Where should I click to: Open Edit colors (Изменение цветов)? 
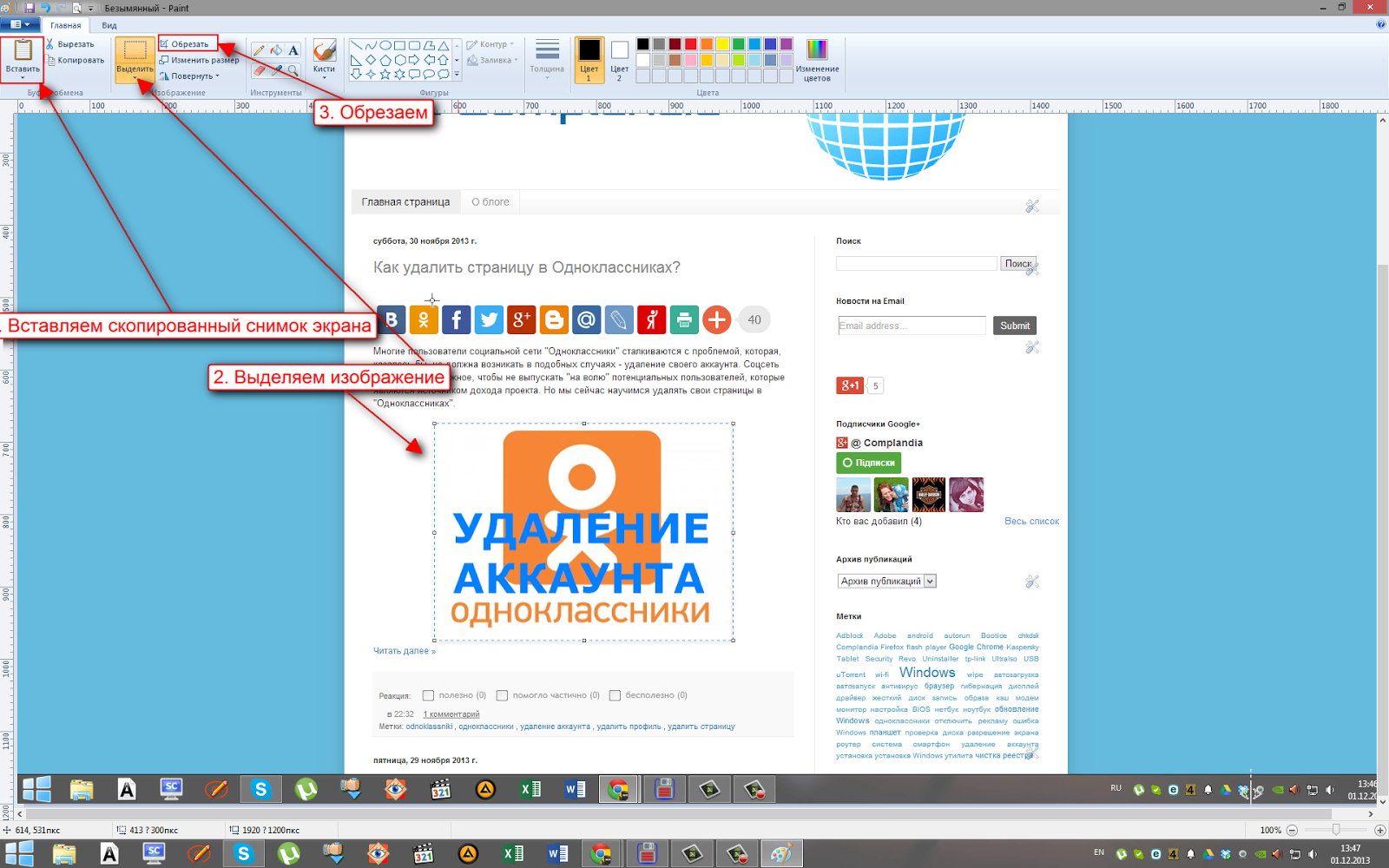click(817, 60)
